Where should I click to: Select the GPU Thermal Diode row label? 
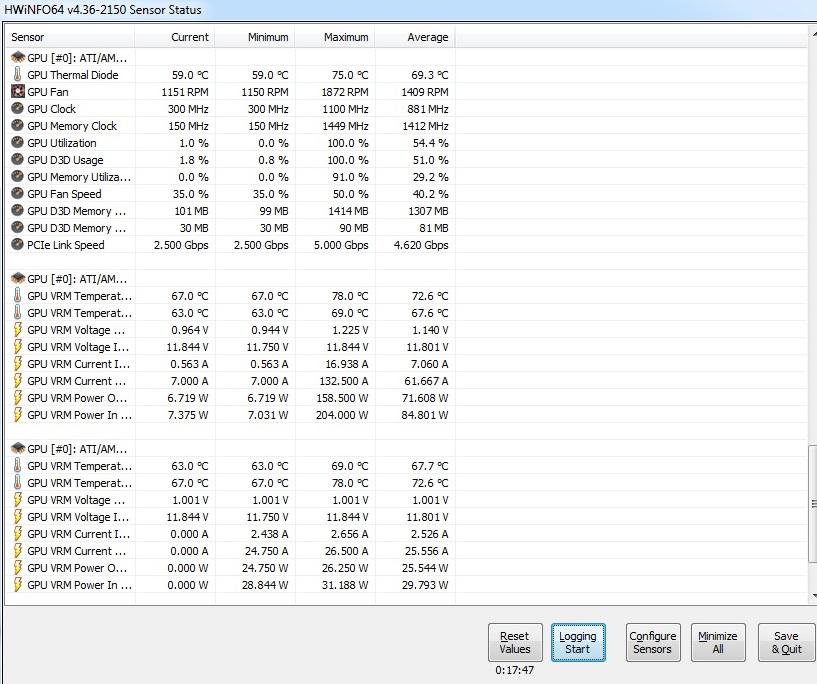tap(73, 74)
